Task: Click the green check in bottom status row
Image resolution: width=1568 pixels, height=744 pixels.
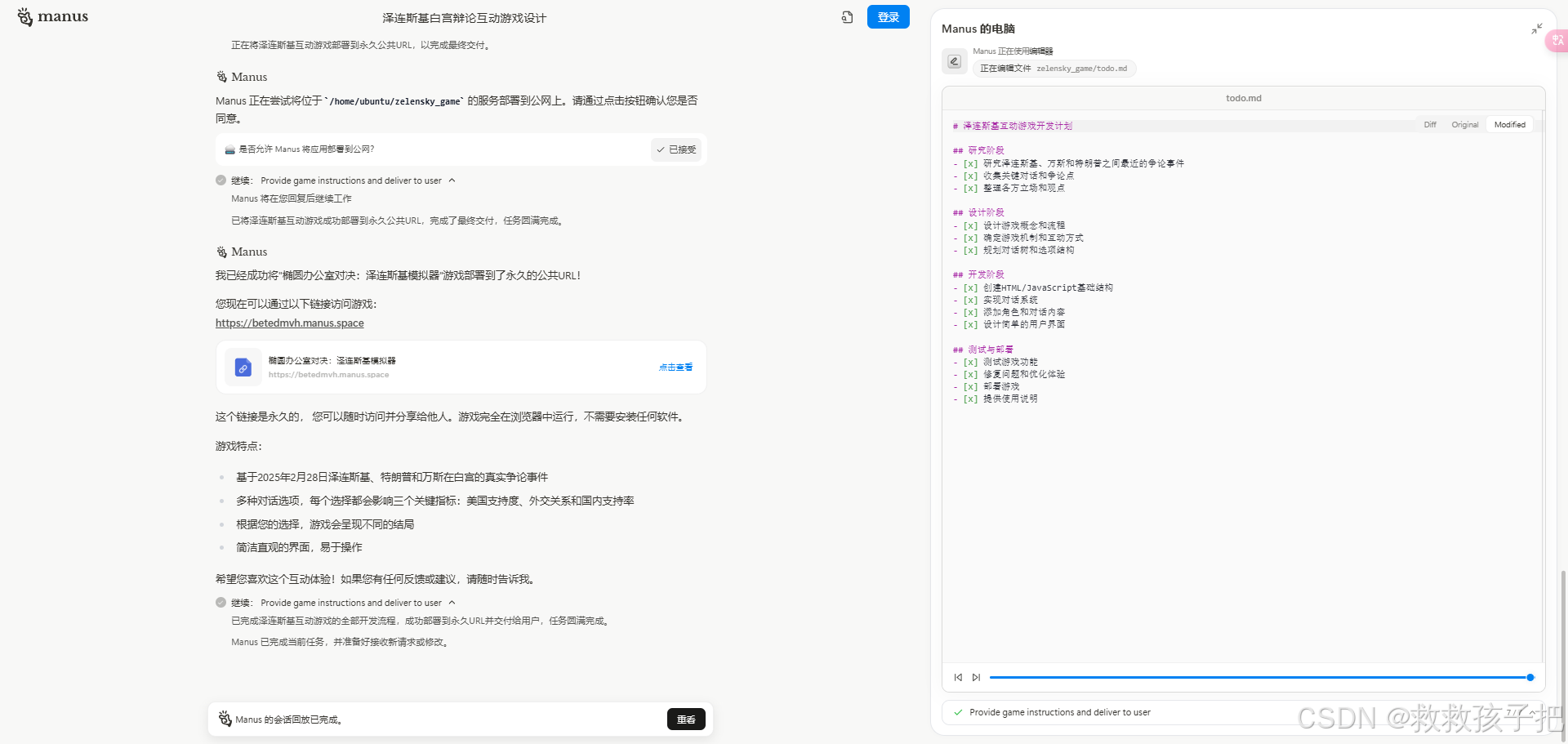Action: tap(958, 712)
